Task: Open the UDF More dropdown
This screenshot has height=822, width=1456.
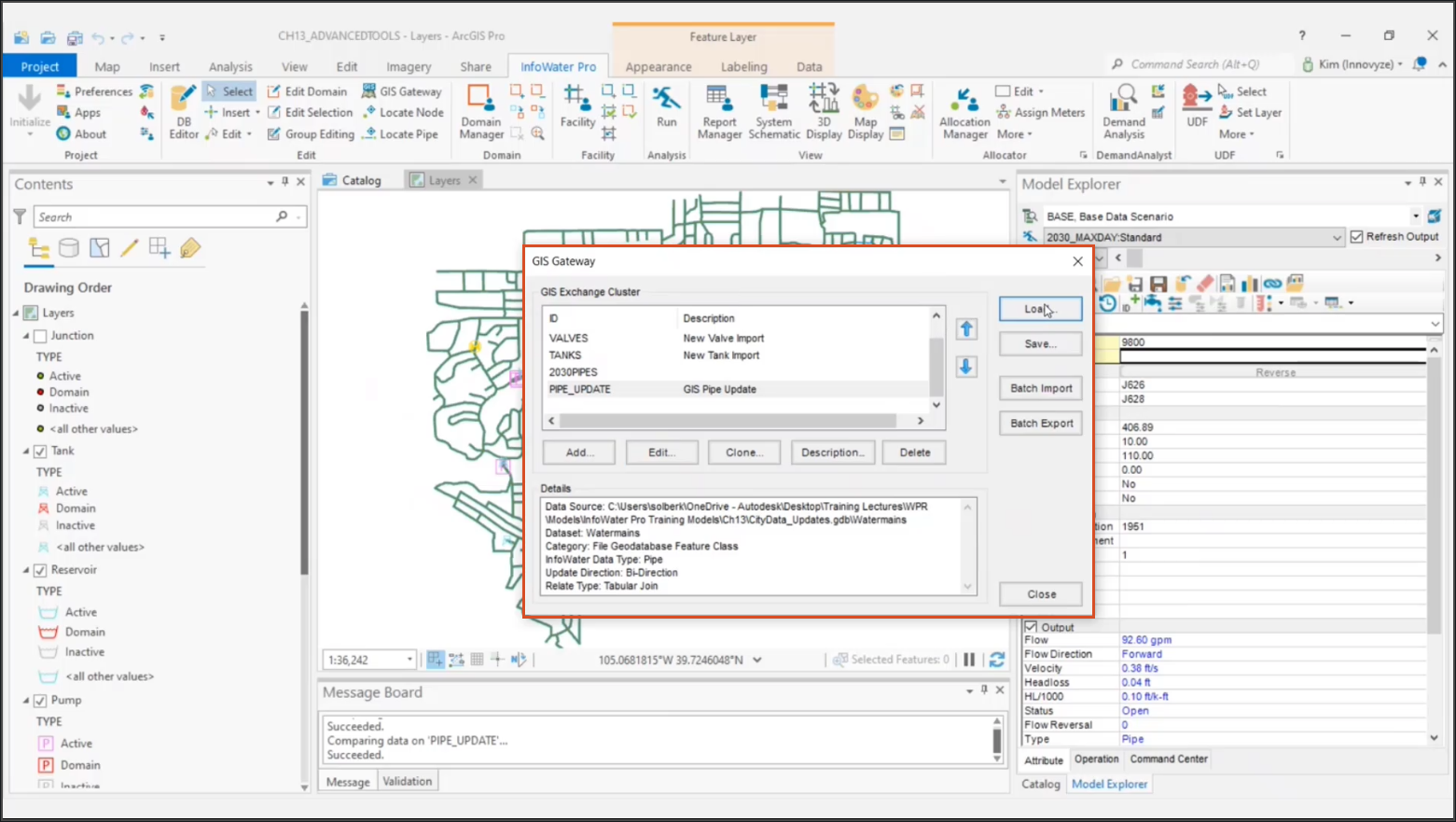Action: 1237,133
